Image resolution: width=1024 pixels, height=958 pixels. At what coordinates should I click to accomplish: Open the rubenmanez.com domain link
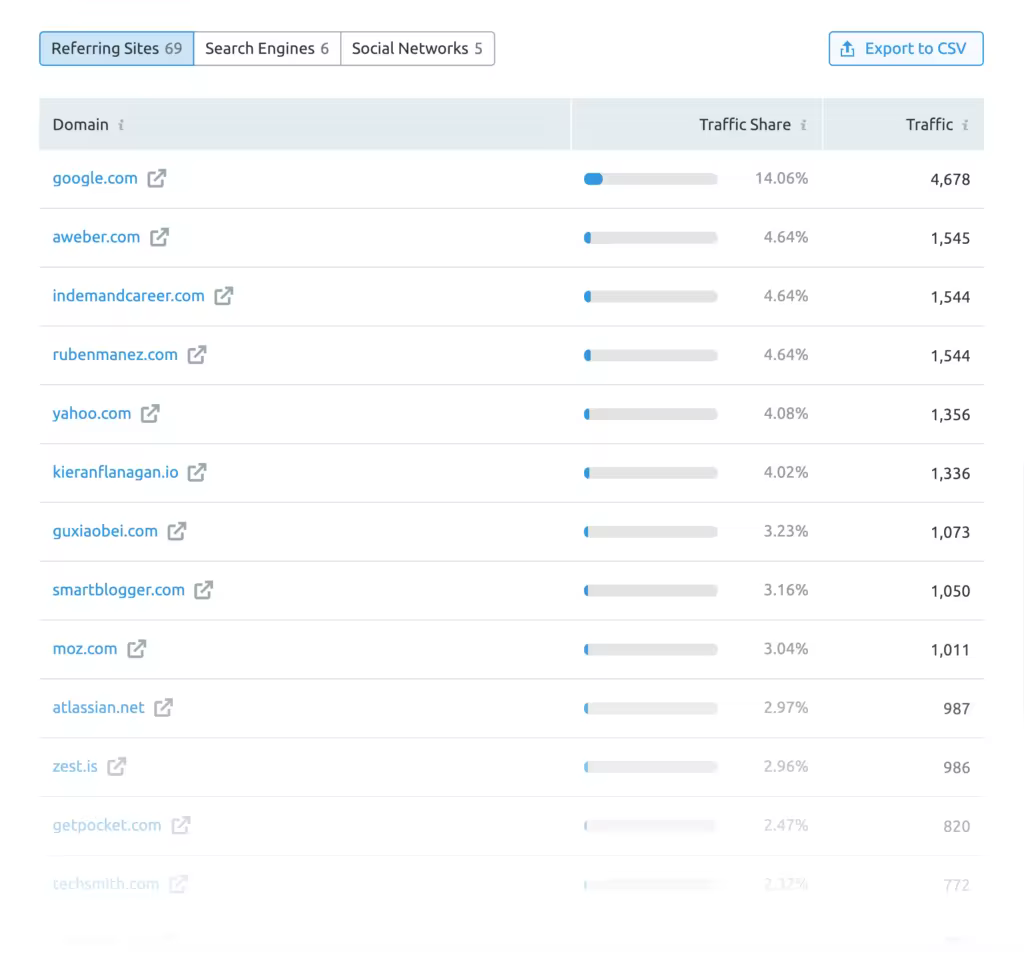[115, 355]
